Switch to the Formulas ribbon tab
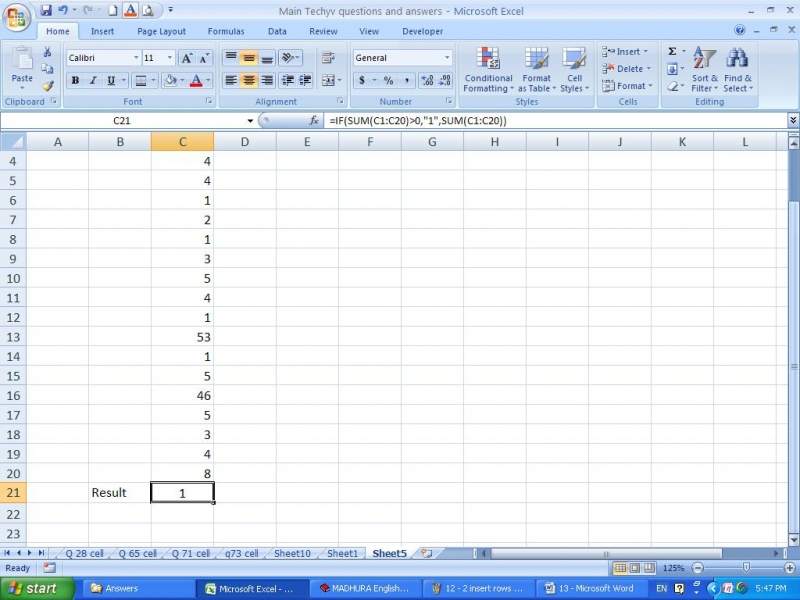The image size is (800, 600). click(225, 31)
